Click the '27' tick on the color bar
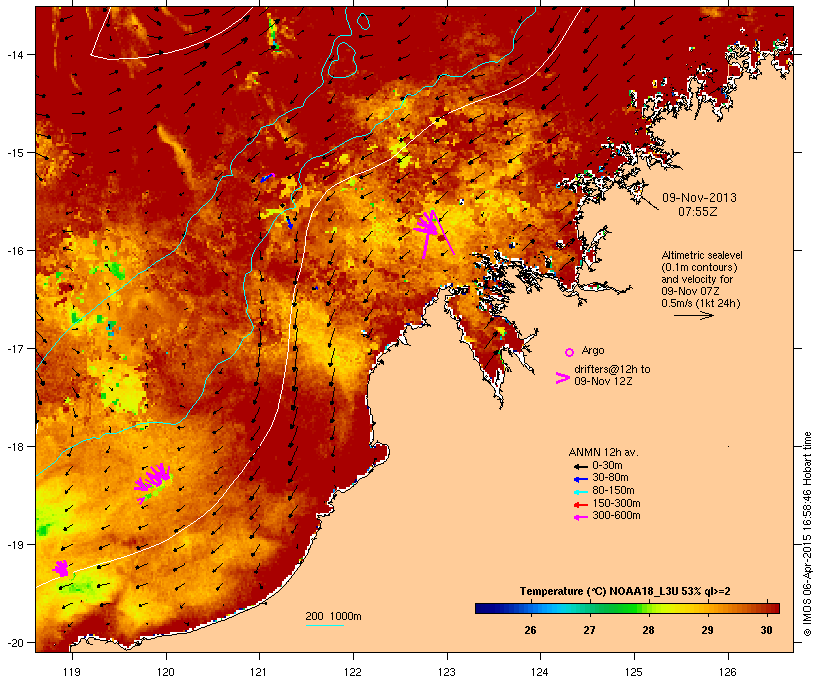This screenshot has height=680, width=820. (x=589, y=630)
